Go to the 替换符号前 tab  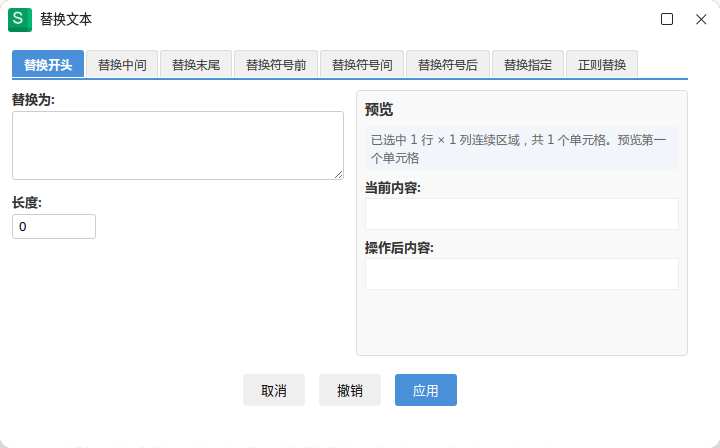click(276, 64)
